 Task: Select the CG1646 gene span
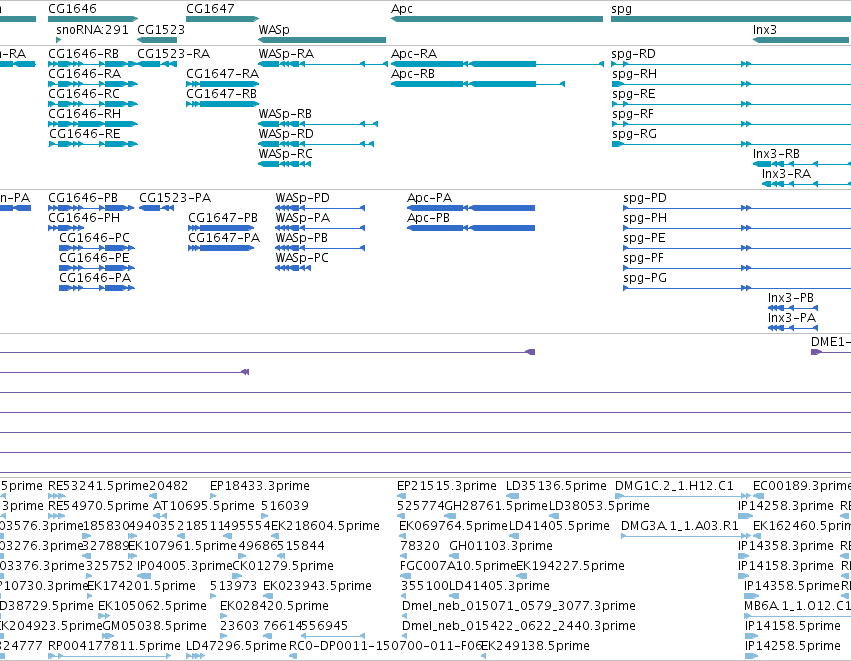point(93,19)
